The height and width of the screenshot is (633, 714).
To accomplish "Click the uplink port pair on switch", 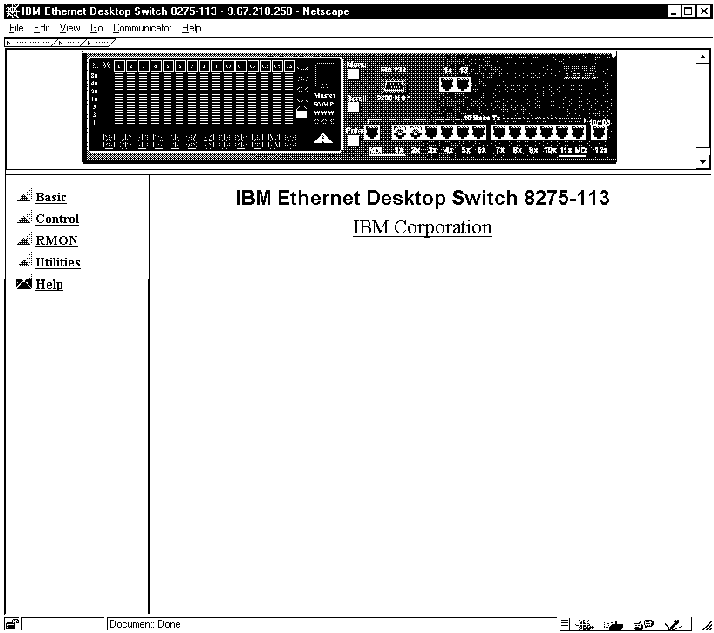I will tap(455, 85).
